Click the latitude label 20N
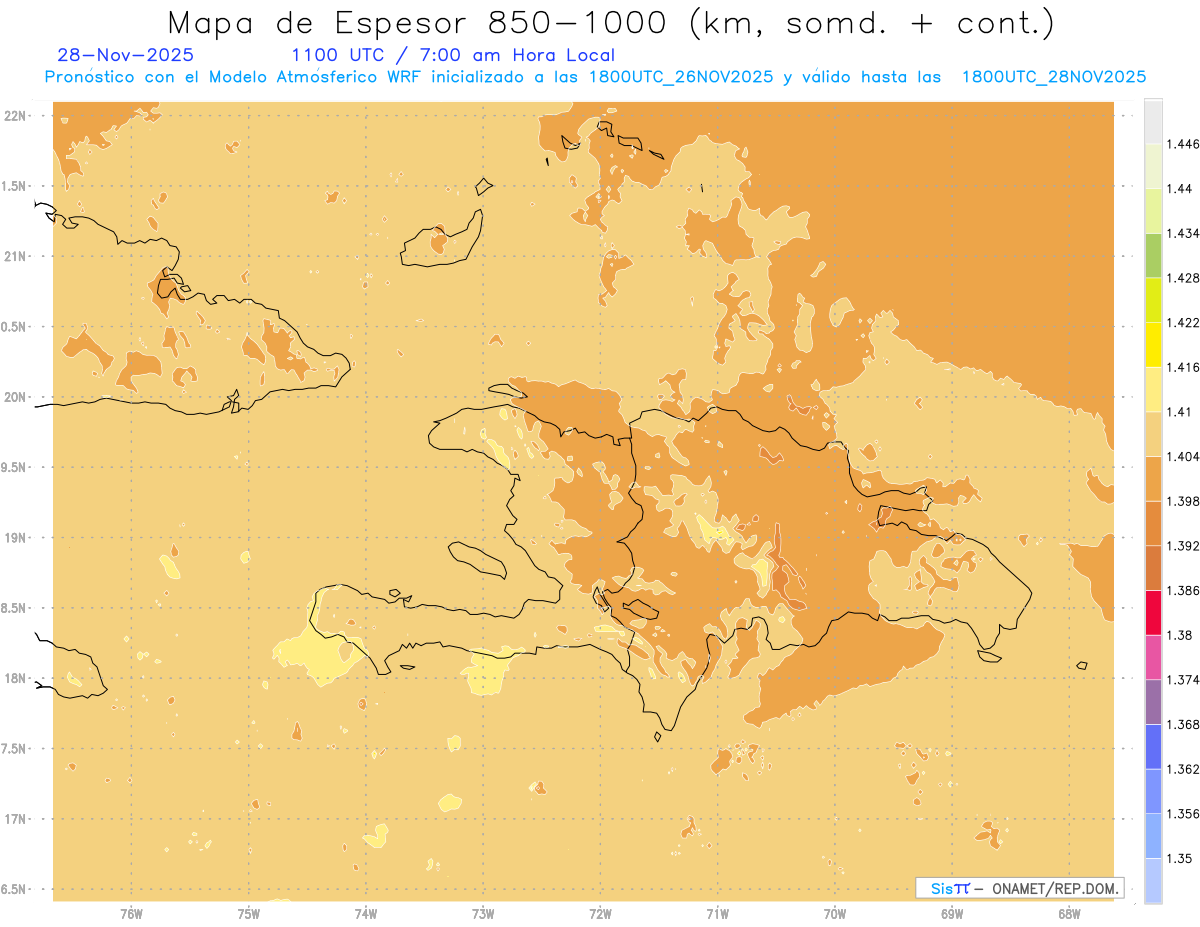The image size is (1200, 927). pyautogui.click(x=14, y=397)
